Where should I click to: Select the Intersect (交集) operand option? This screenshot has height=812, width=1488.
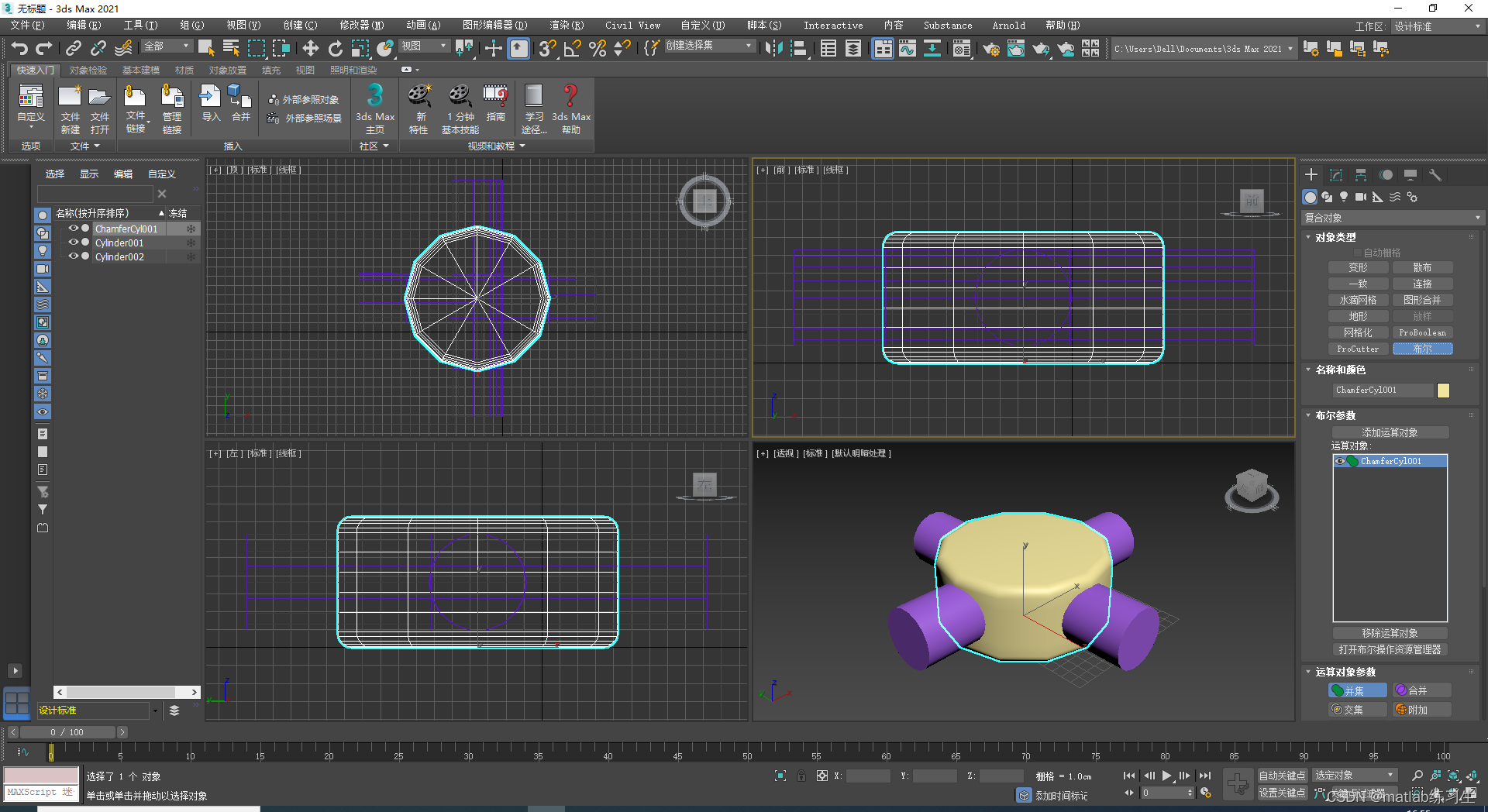click(1358, 710)
